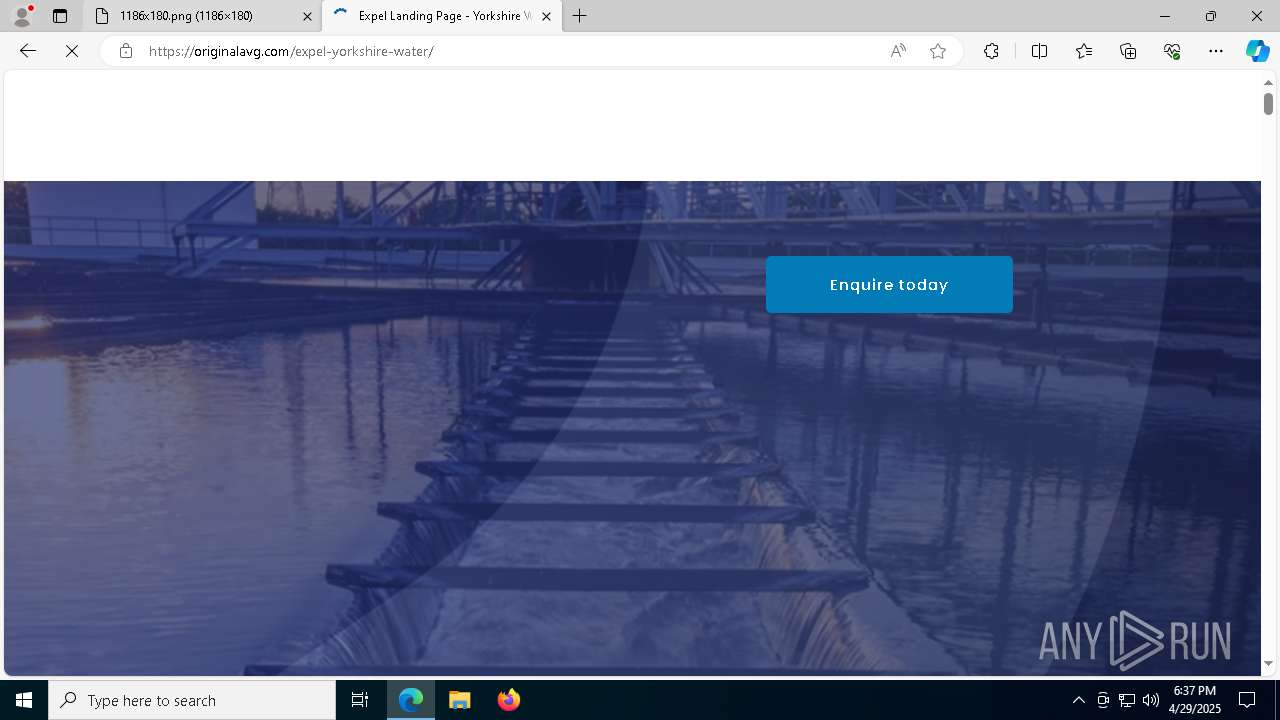The height and width of the screenshot is (720, 1280).
Task: Show hidden tray icons
Action: [x=1078, y=700]
